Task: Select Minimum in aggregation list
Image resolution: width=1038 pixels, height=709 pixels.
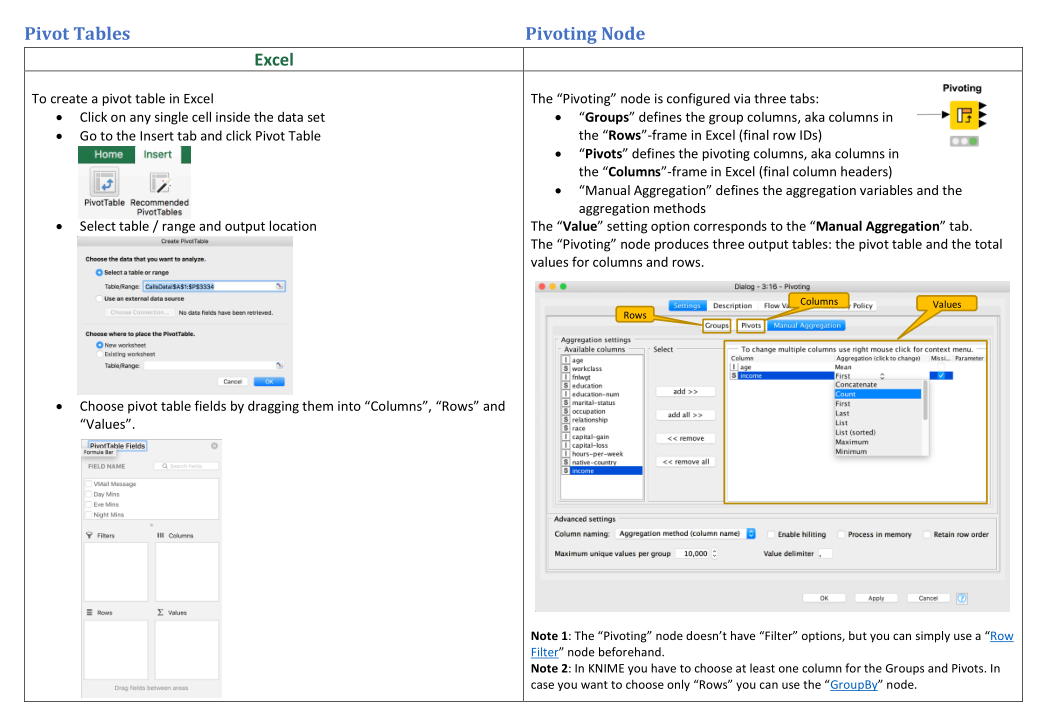Action: (878, 451)
